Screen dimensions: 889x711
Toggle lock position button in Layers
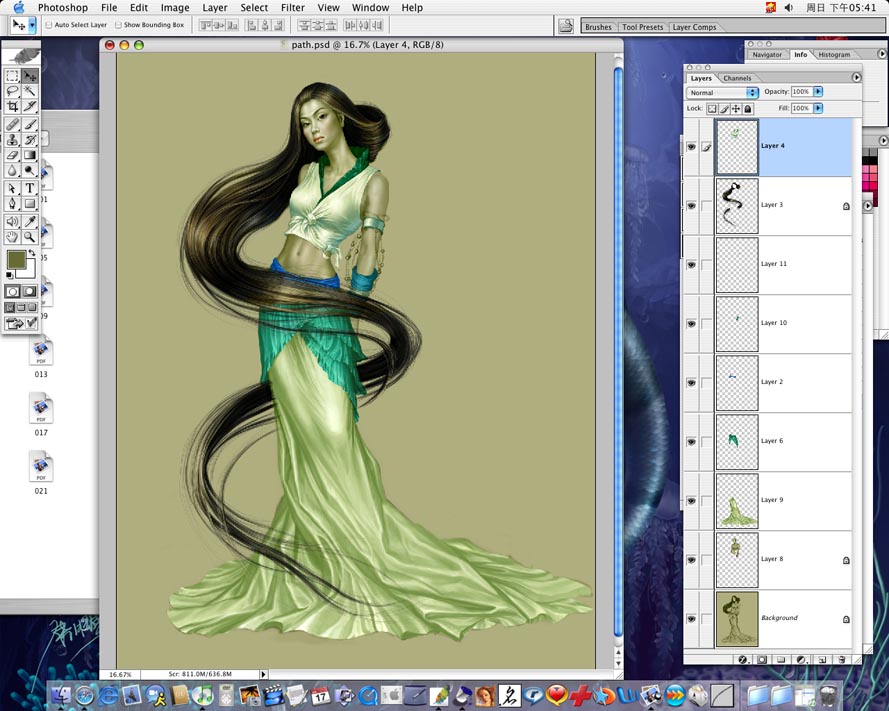click(x=736, y=108)
